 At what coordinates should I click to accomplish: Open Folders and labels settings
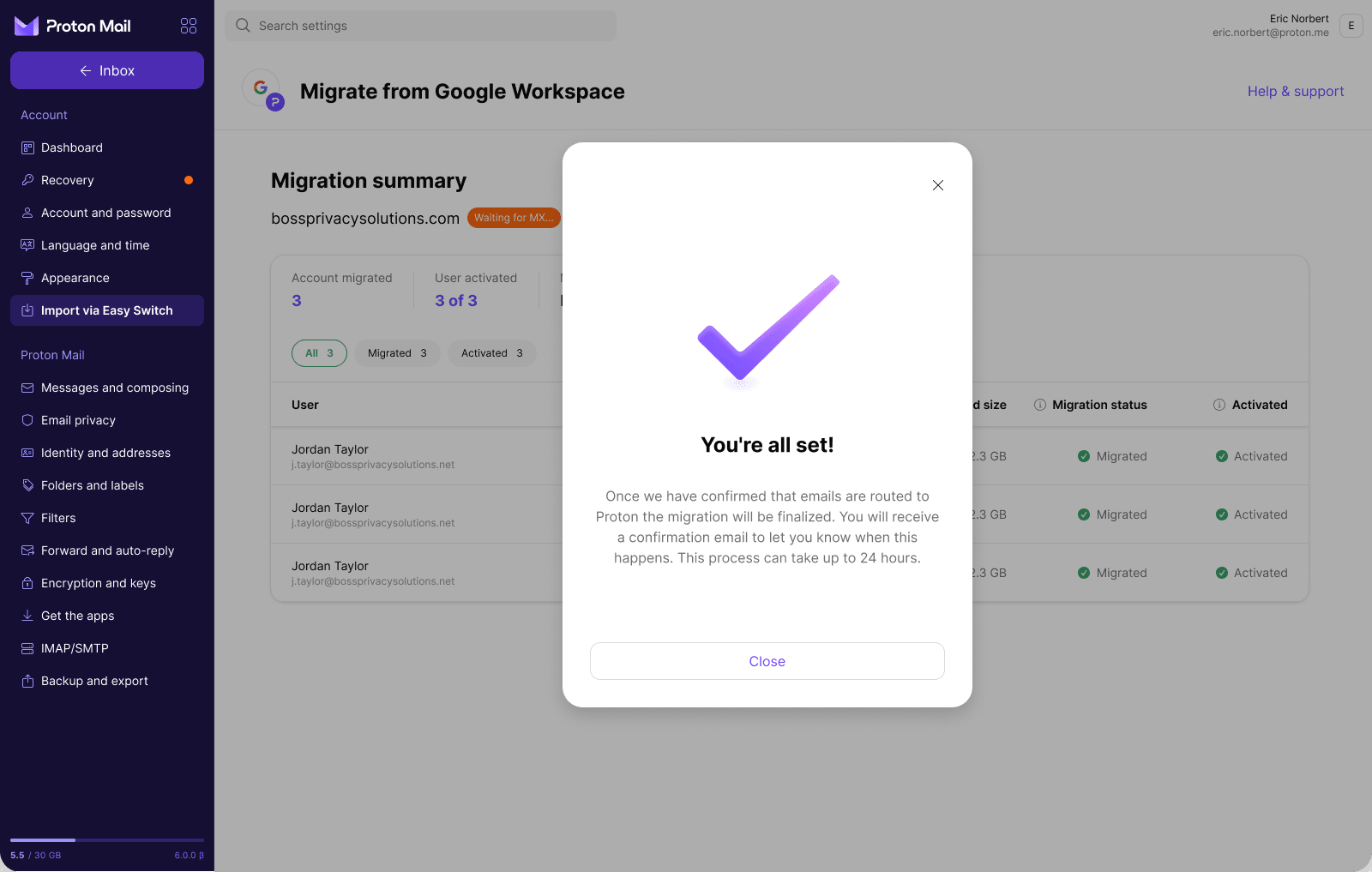107,485
